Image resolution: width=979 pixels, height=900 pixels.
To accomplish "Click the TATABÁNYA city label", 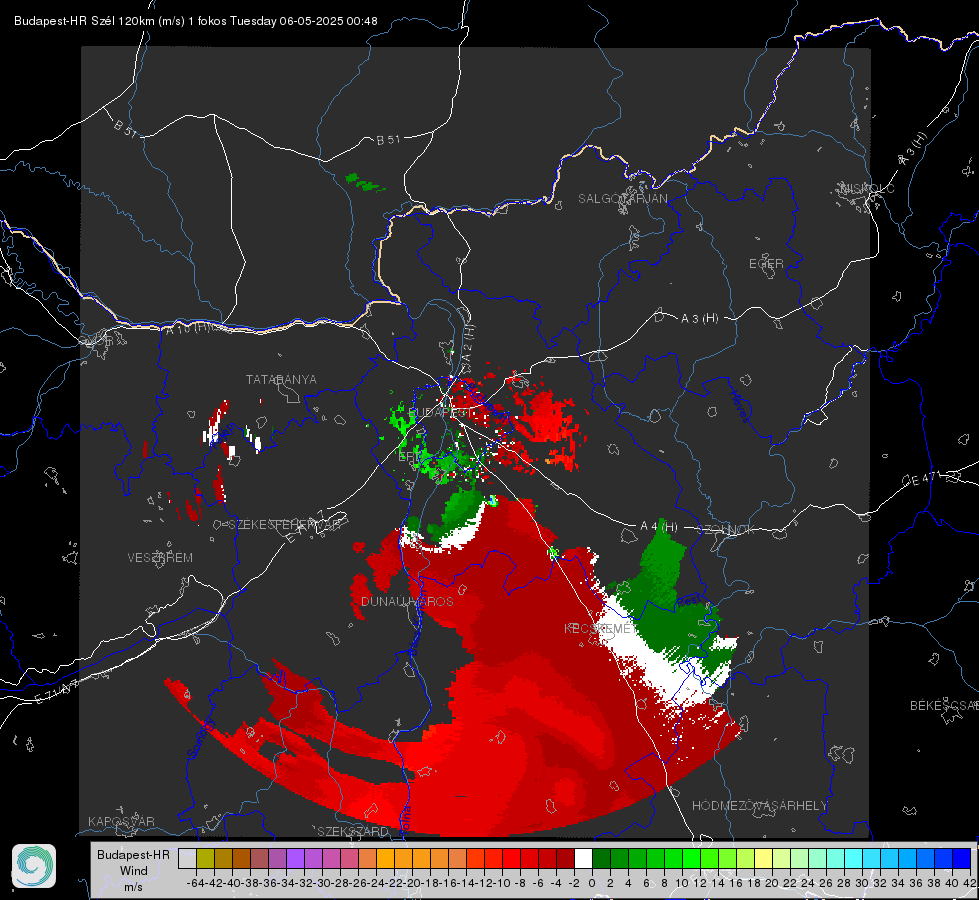I will tap(281, 379).
